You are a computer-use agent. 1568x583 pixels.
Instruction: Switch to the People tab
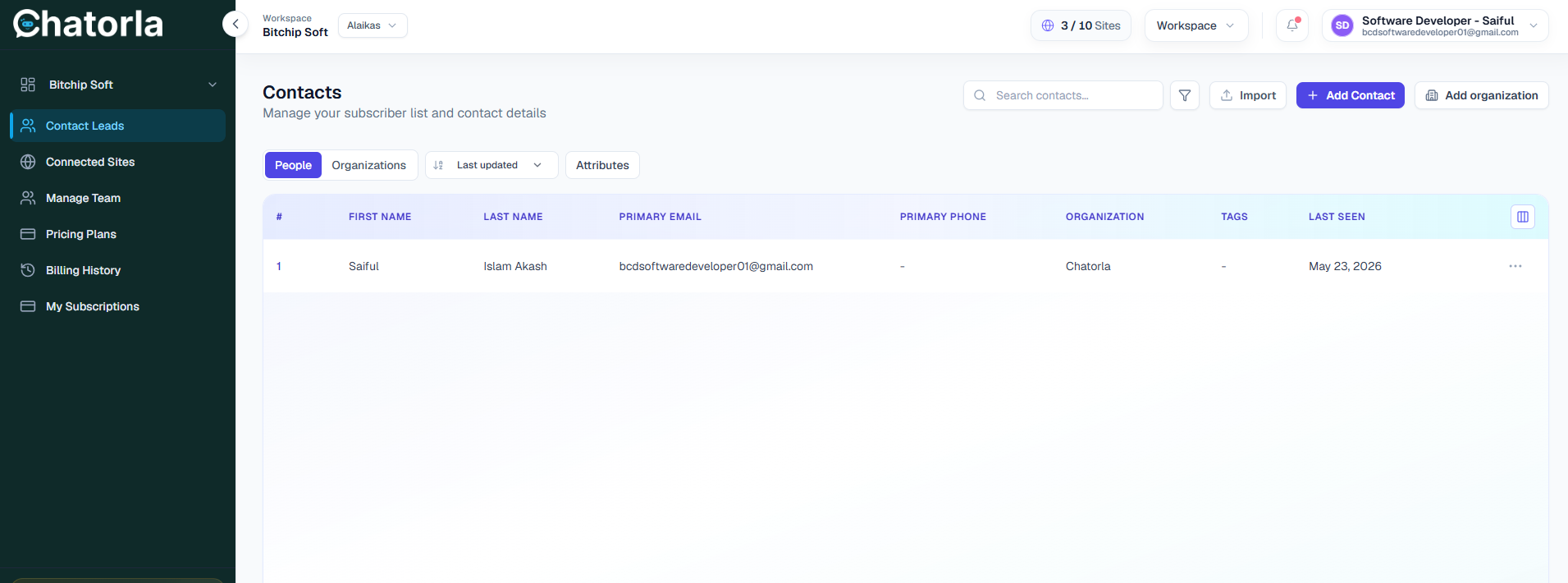pos(293,165)
